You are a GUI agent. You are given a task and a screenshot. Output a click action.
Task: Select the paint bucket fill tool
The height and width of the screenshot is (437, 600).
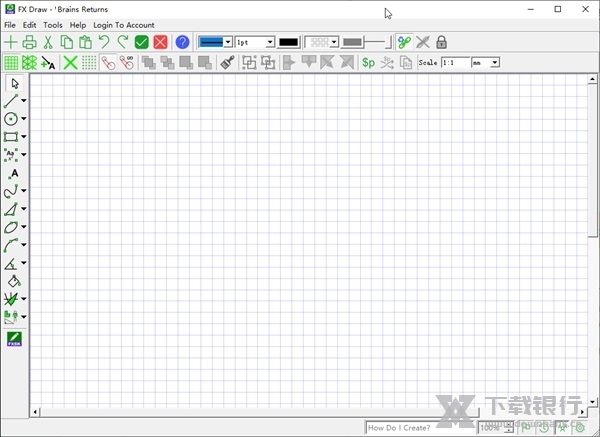(x=14, y=281)
